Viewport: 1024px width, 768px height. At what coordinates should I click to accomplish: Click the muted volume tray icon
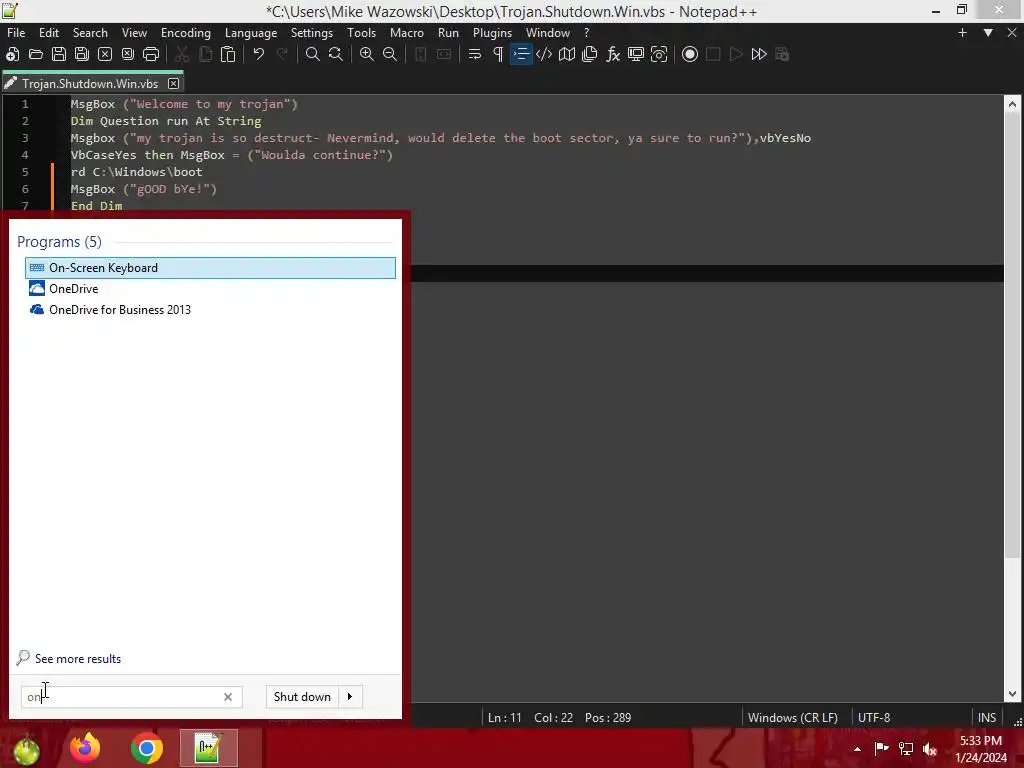point(930,749)
